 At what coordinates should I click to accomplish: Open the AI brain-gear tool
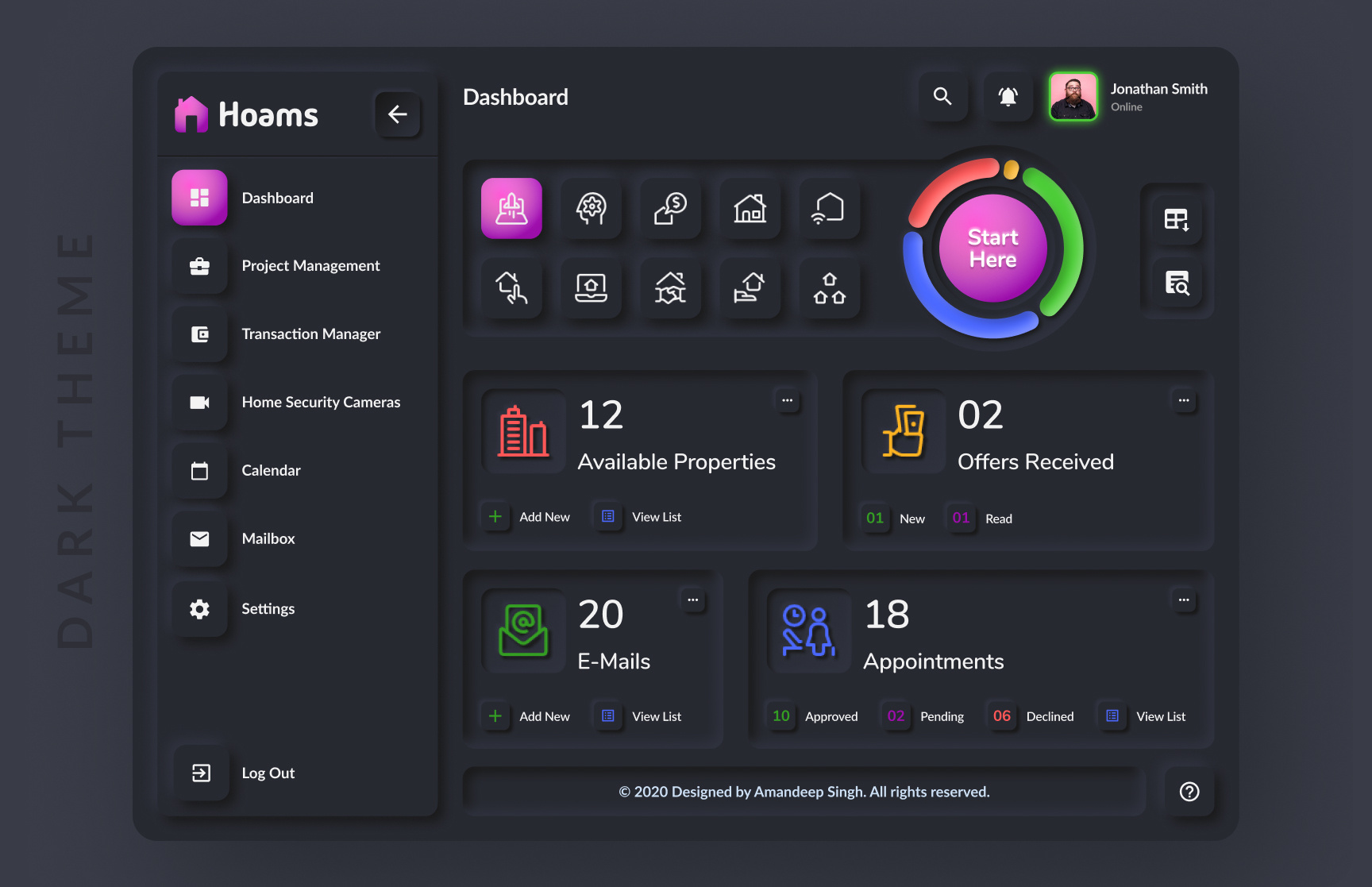[592, 209]
